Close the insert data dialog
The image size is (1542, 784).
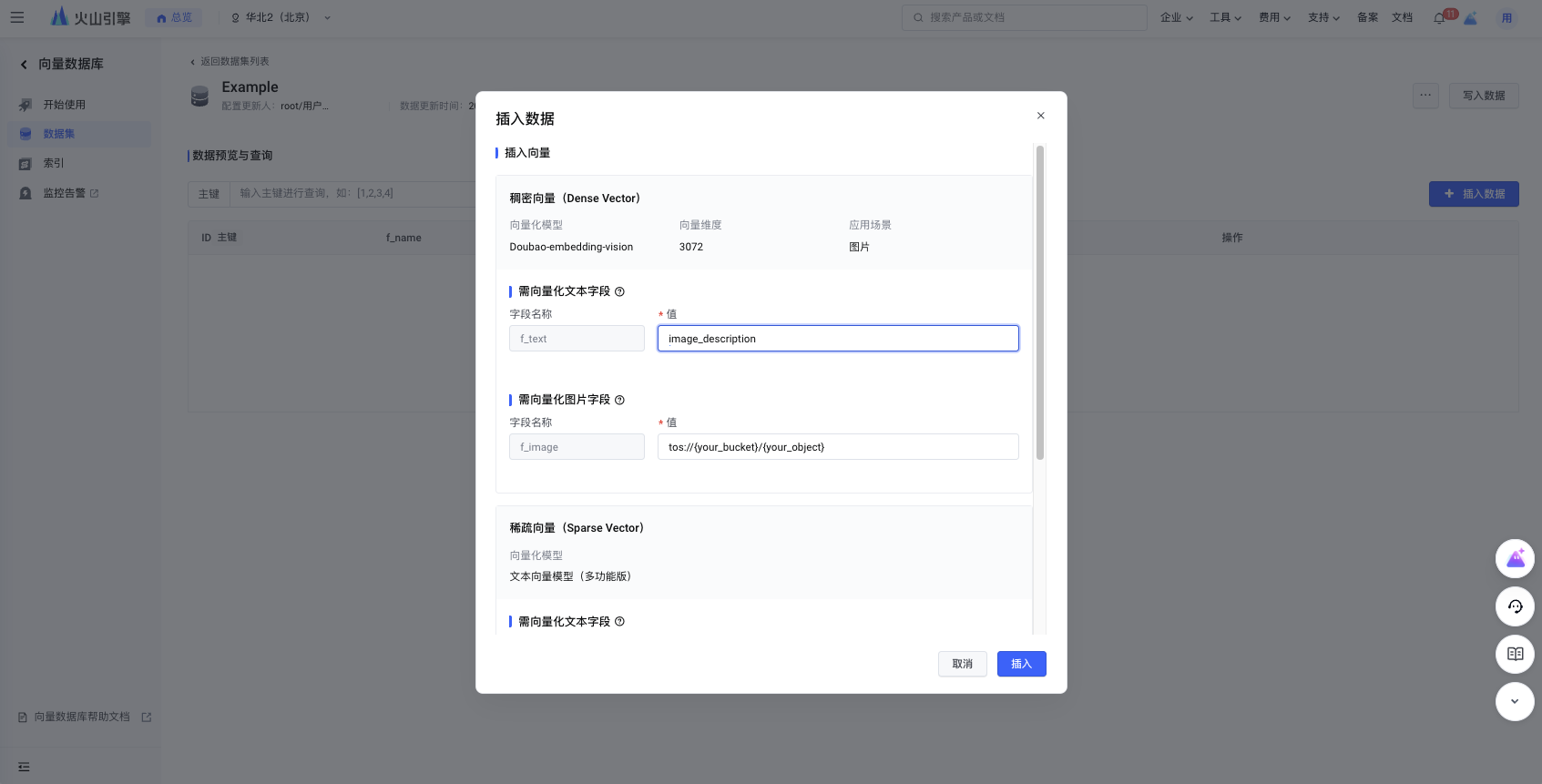point(1040,116)
